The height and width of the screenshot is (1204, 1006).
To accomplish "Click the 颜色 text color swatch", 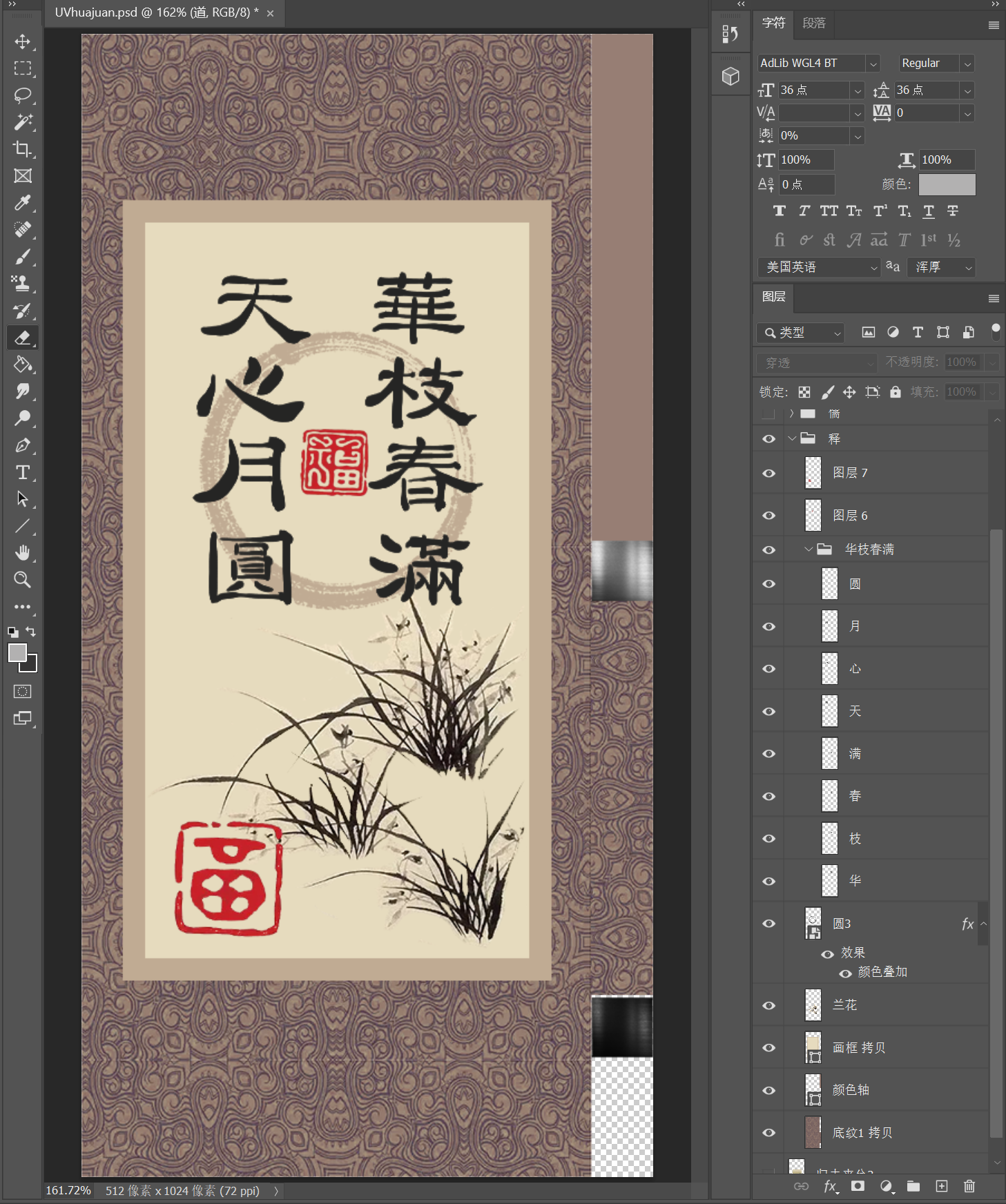I will (x=947, y=184).
